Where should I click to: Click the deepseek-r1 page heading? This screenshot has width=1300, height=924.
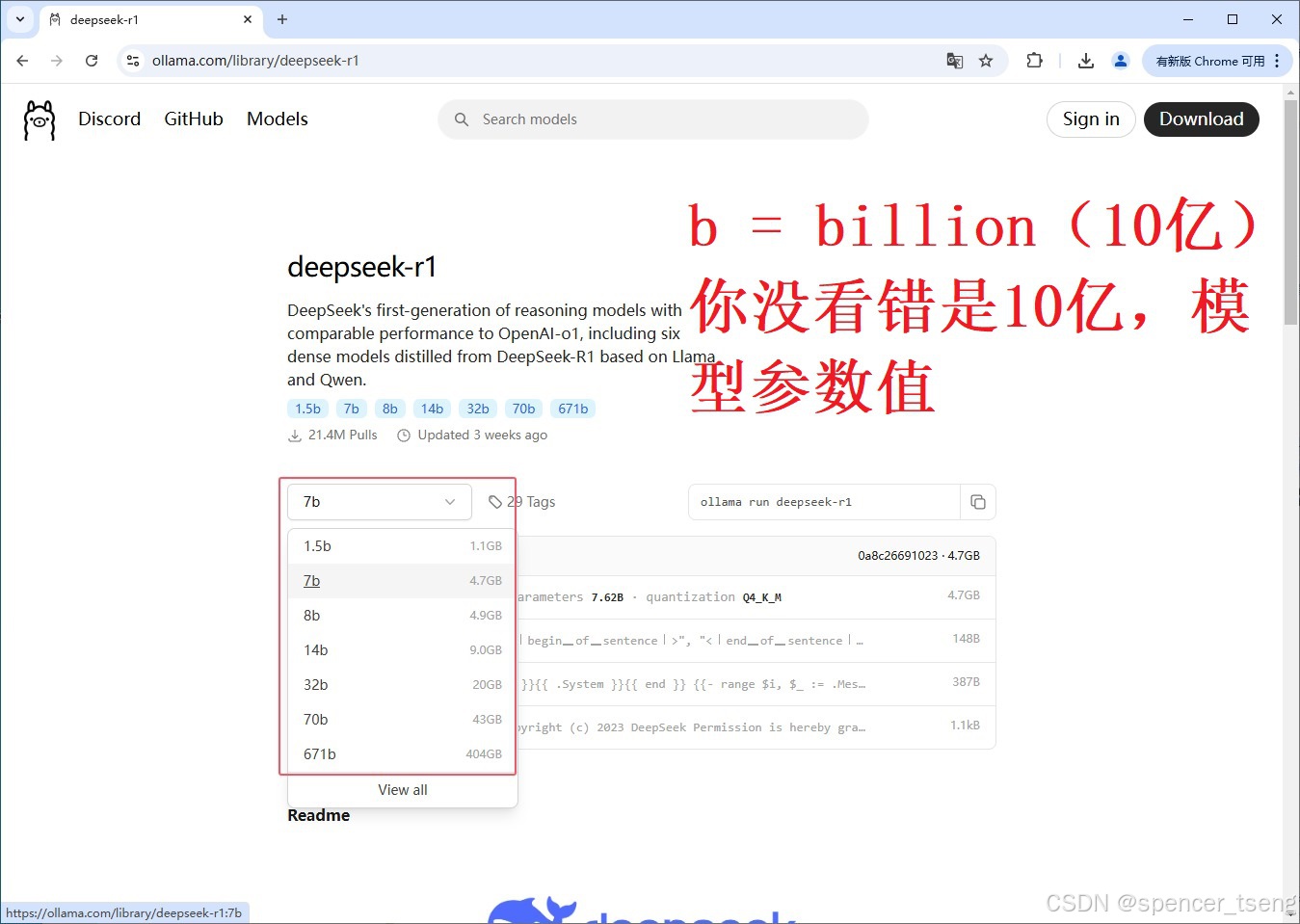[362, 267]
